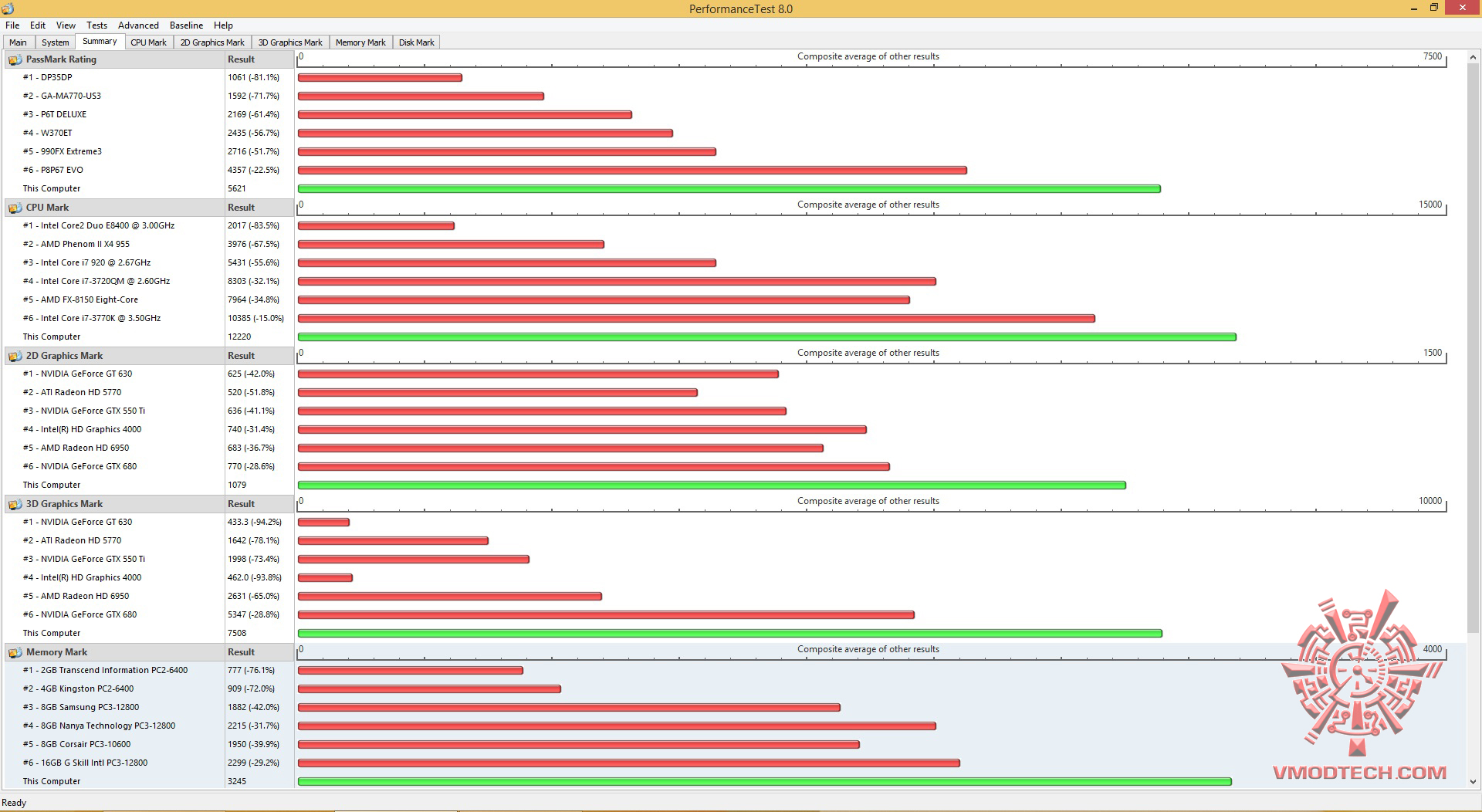The image size is (1482, 812).
Task: Click the 2D Graphics Mark section icon
Action: click(15, 356)
